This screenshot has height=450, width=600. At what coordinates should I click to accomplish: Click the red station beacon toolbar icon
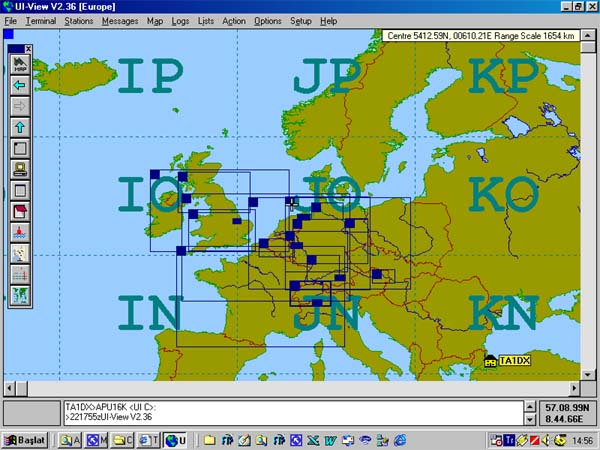19,232
